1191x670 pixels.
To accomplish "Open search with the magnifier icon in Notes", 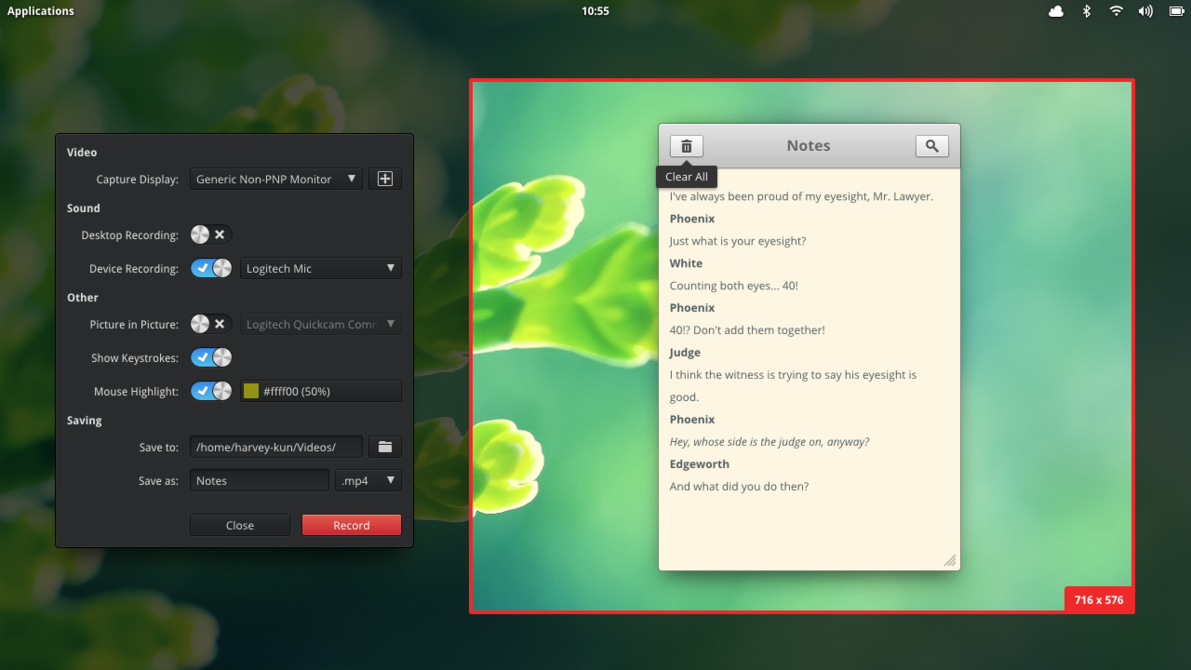I will click(x=931, y=146).
